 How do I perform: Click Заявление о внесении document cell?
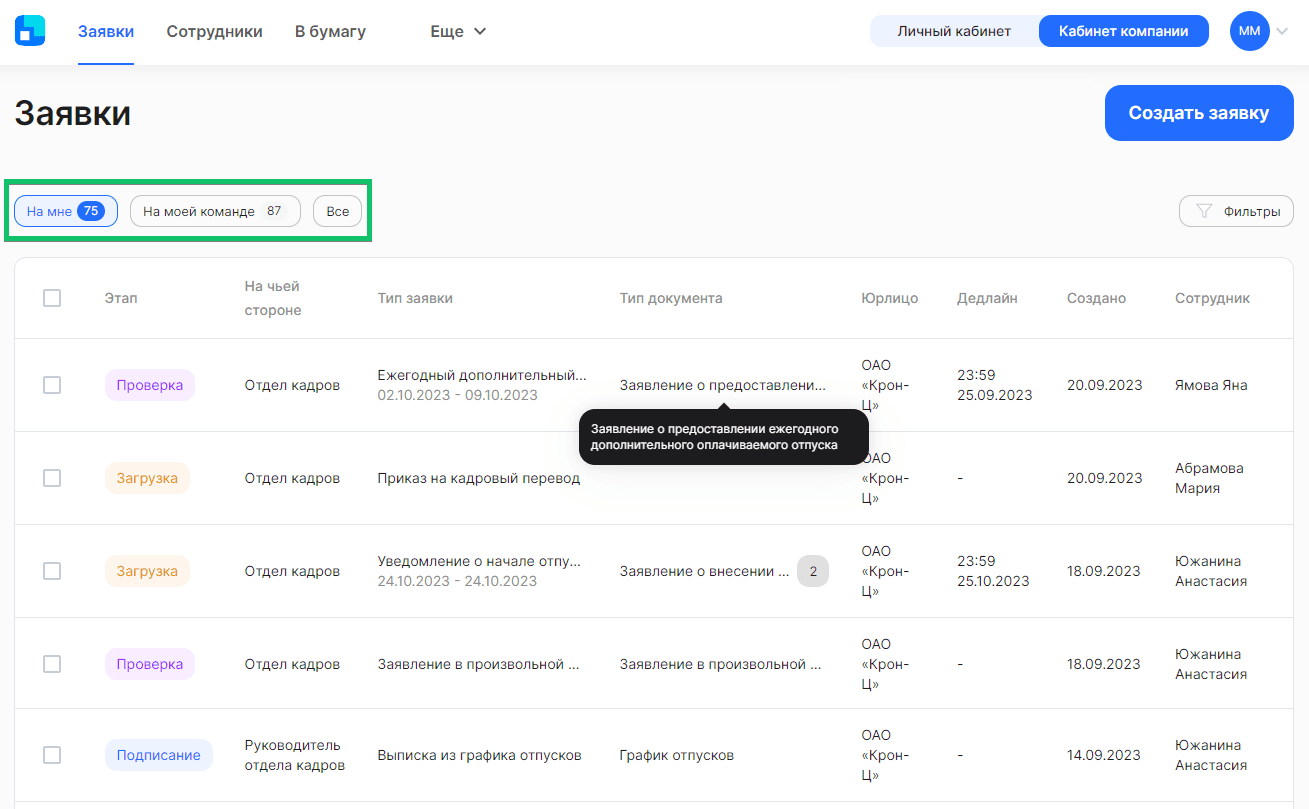(x=704, y=571)
